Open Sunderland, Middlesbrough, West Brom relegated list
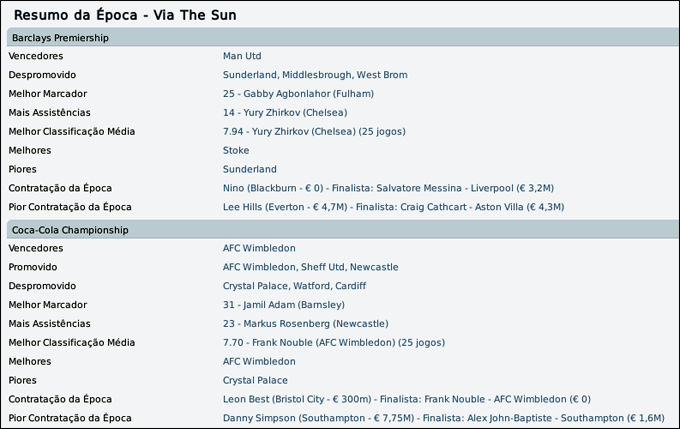Image resolution: width=680 pixels, height=429 pixels. click(x=315, y=75)
